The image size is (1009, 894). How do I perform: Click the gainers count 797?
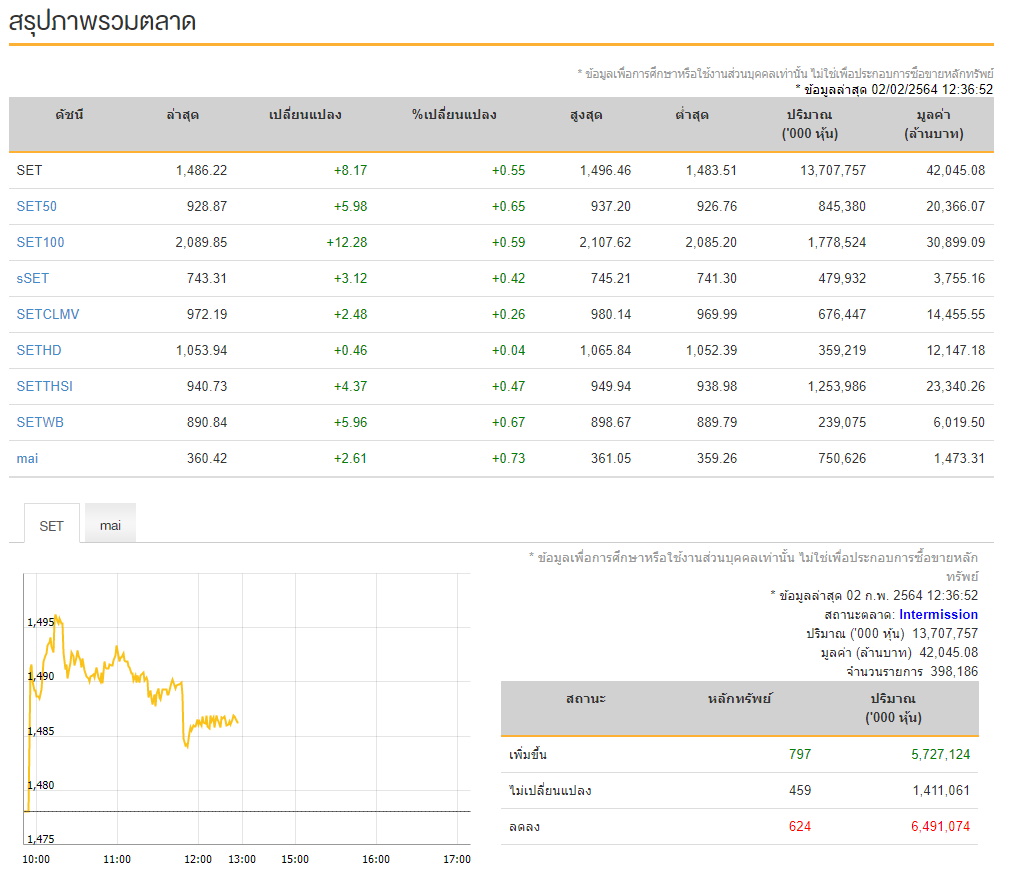pos(800,754)
